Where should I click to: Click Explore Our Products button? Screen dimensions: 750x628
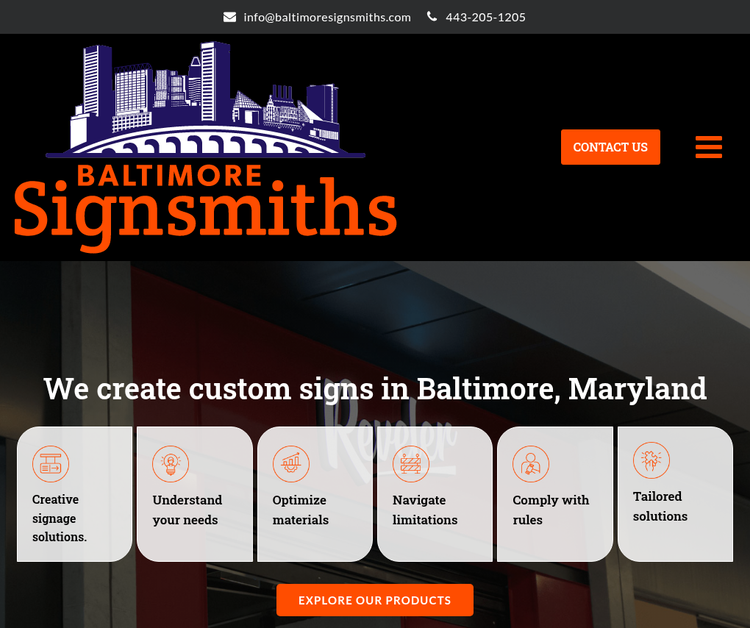point(375,600)
